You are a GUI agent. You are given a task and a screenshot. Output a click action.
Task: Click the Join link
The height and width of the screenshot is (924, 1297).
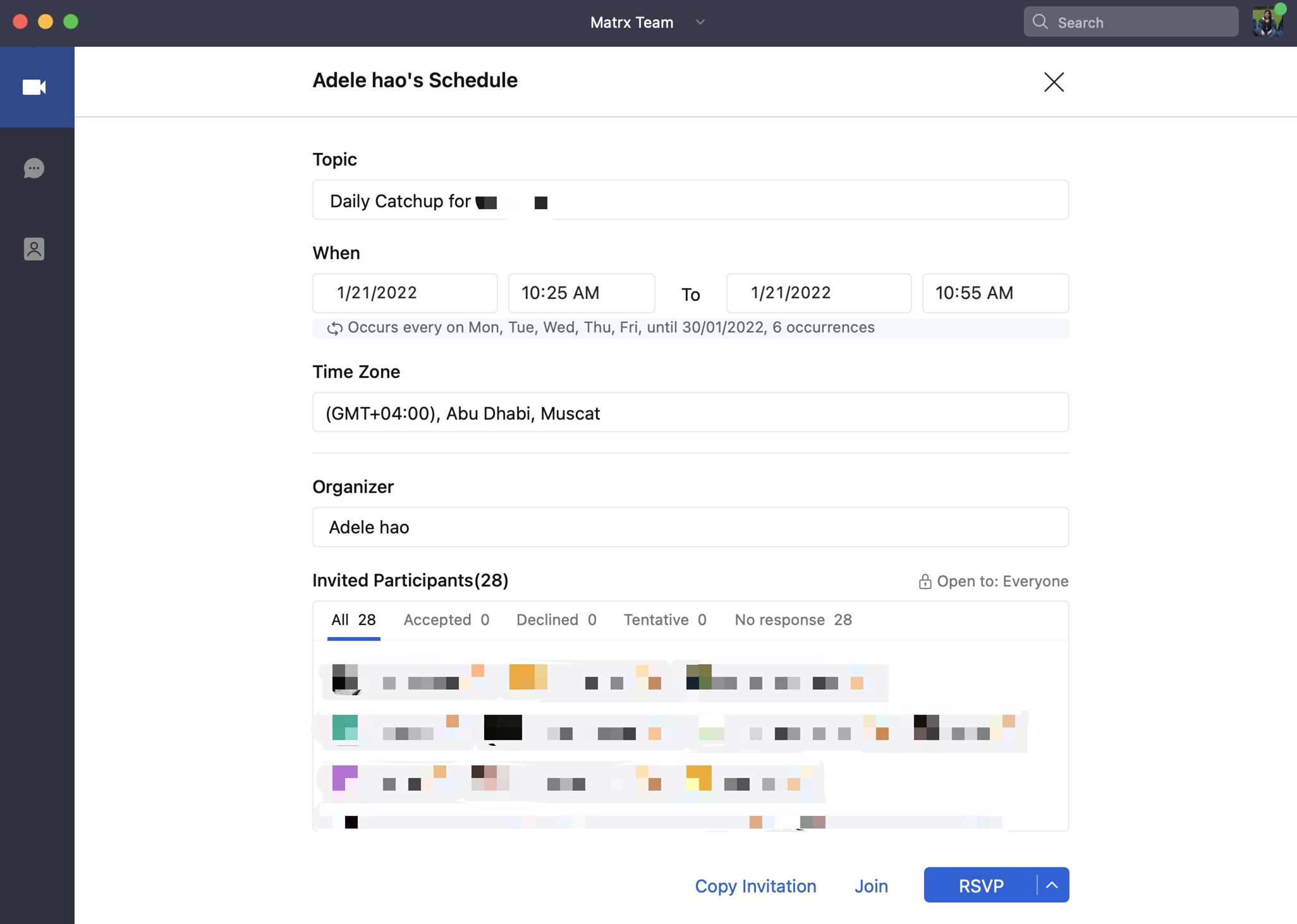pyautogui.click(x=871, y=886)
